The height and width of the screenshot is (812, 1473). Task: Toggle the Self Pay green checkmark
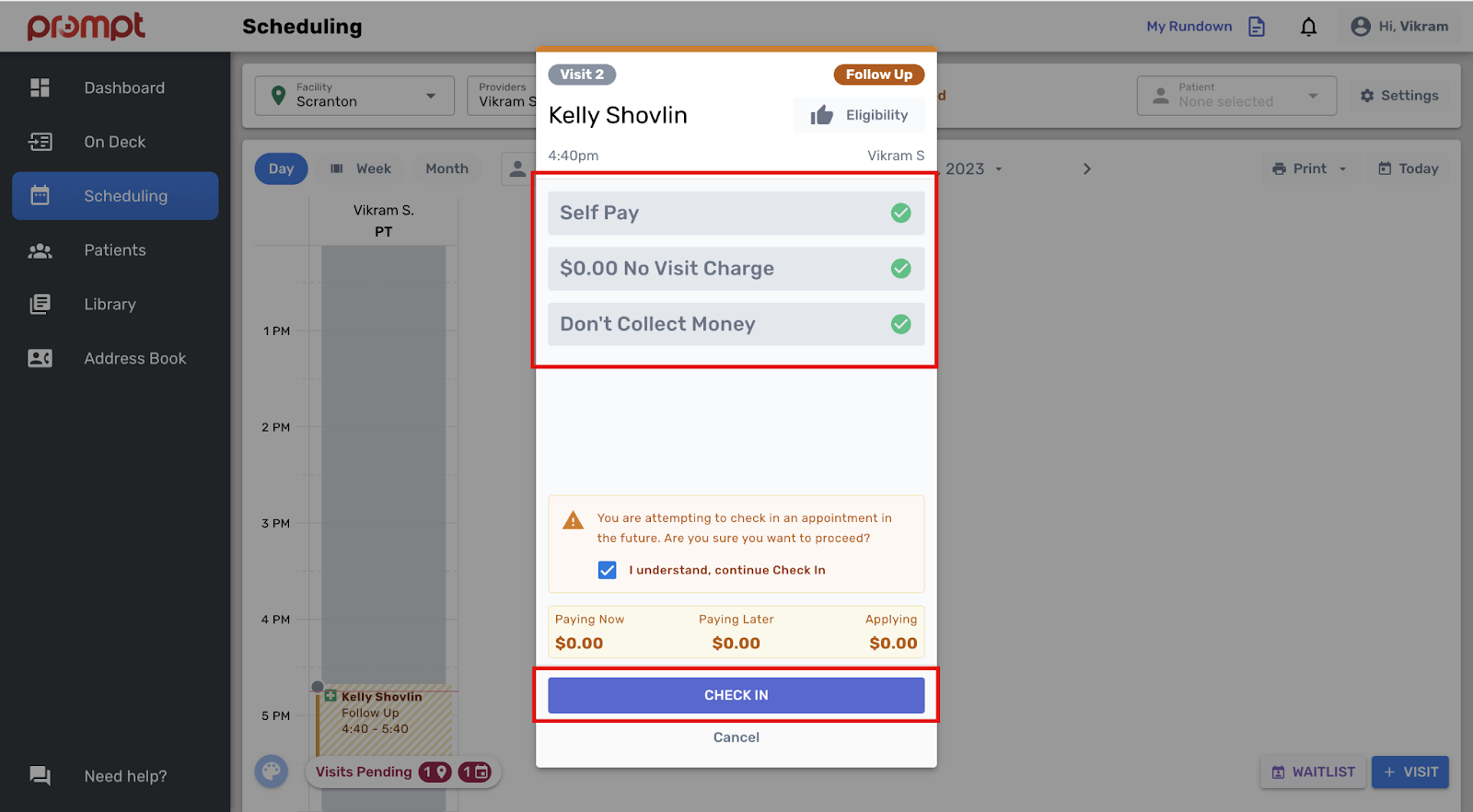tap(900, 213)
